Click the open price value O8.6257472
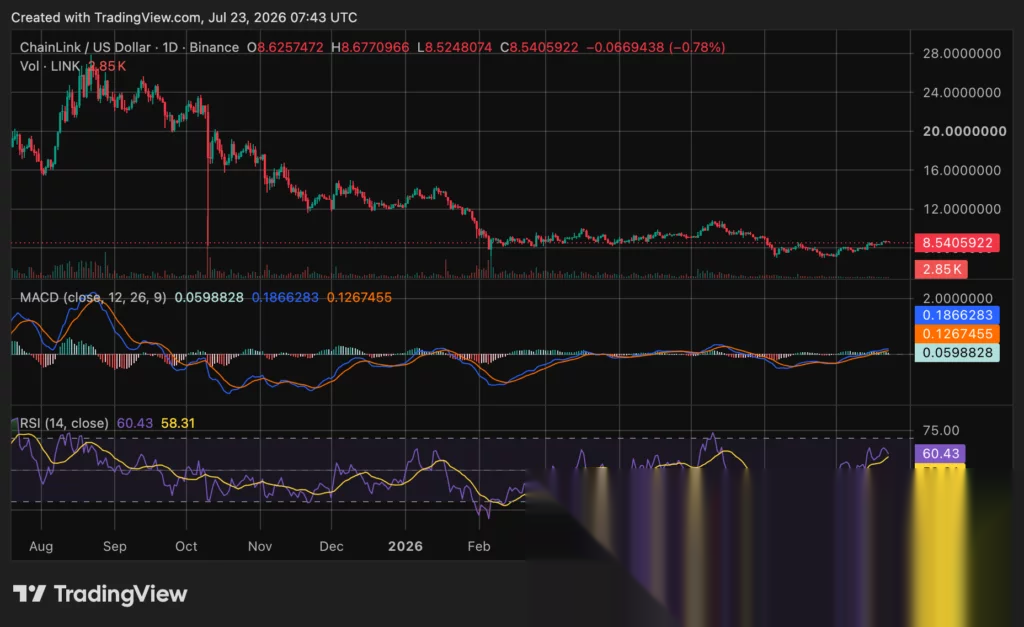This screenshot has height=627, width=1024. point(285,47)
